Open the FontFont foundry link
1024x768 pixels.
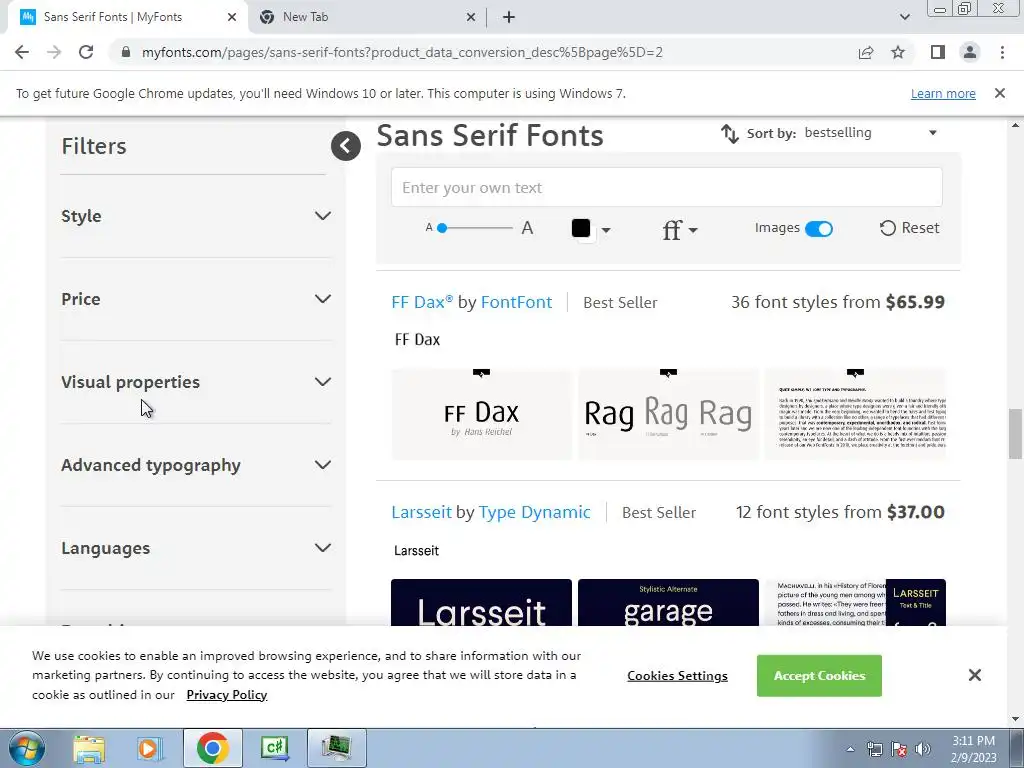[516, 302]
